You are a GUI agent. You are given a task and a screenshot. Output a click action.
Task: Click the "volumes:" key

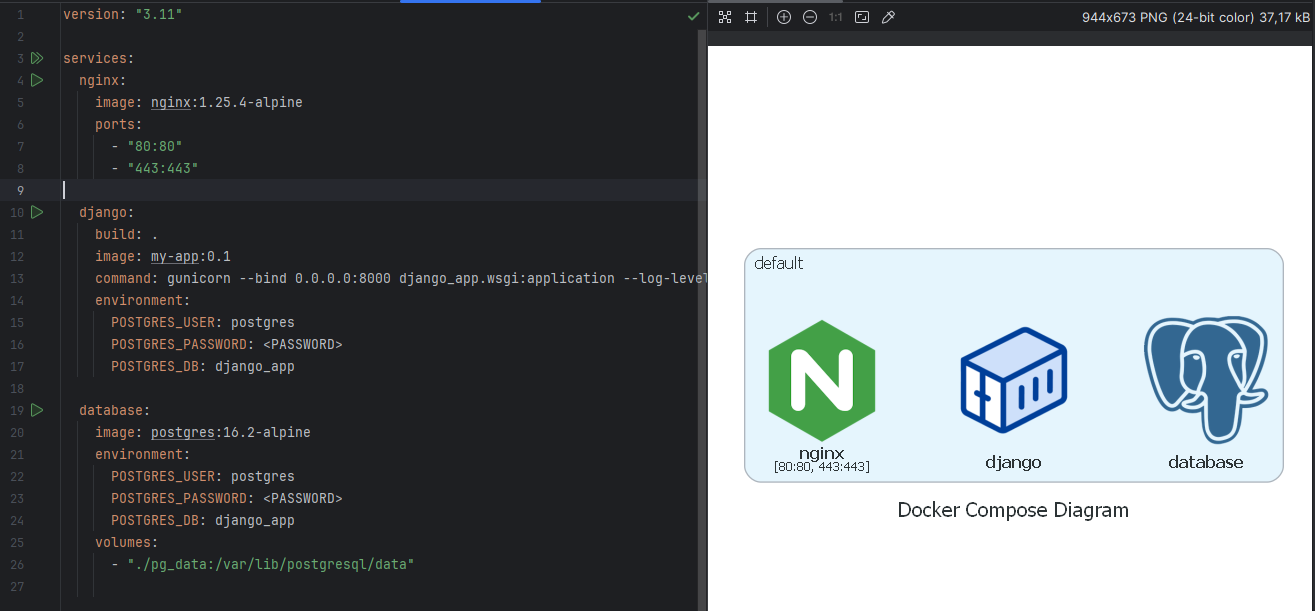127,542
